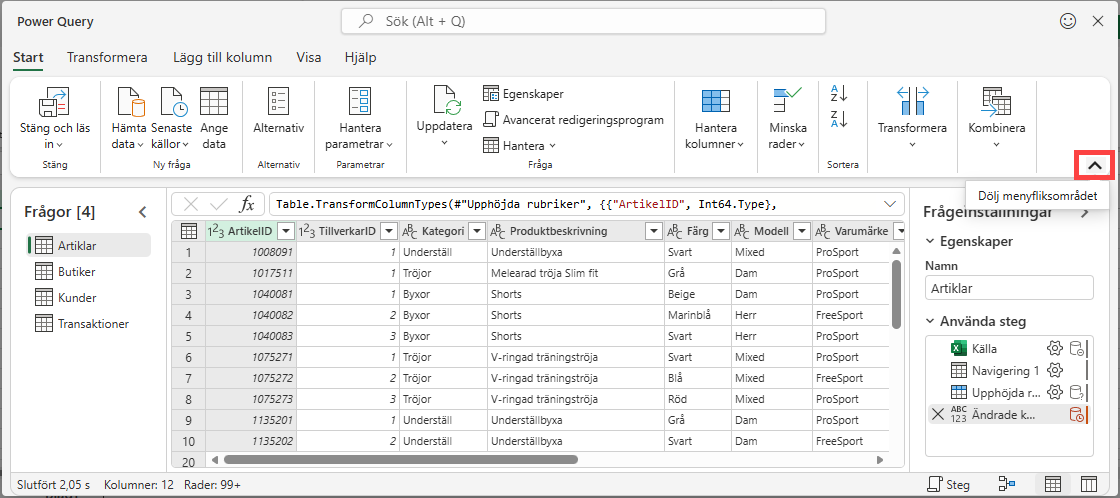
Task: Switch to schema view in status bar
Action: tap(1089, 484)
